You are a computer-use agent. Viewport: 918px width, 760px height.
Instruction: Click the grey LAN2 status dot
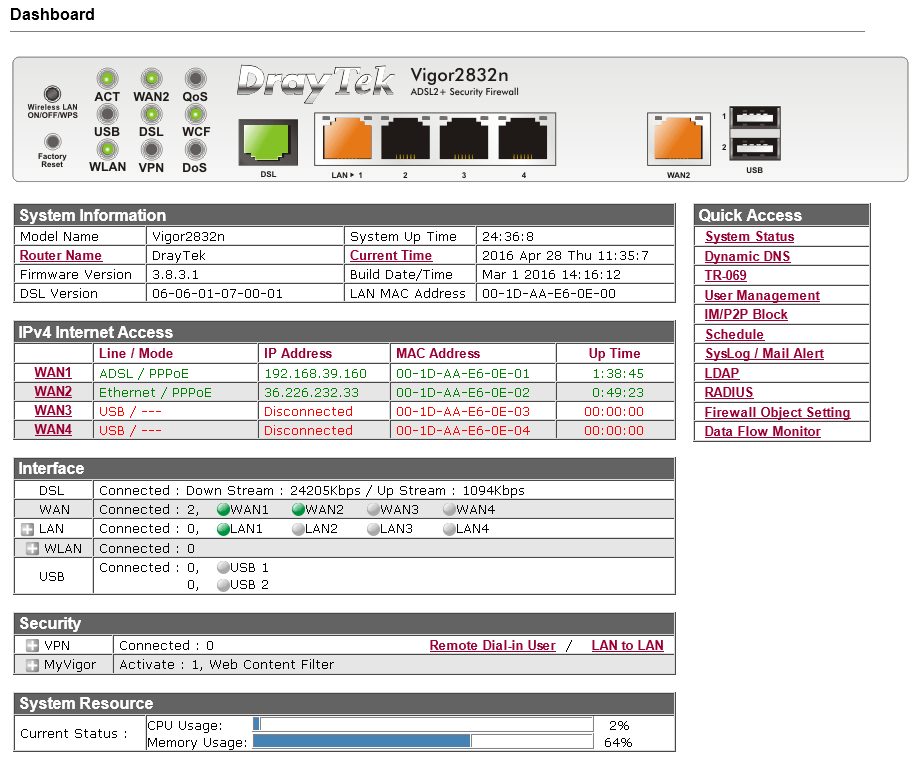click(298, 529)
